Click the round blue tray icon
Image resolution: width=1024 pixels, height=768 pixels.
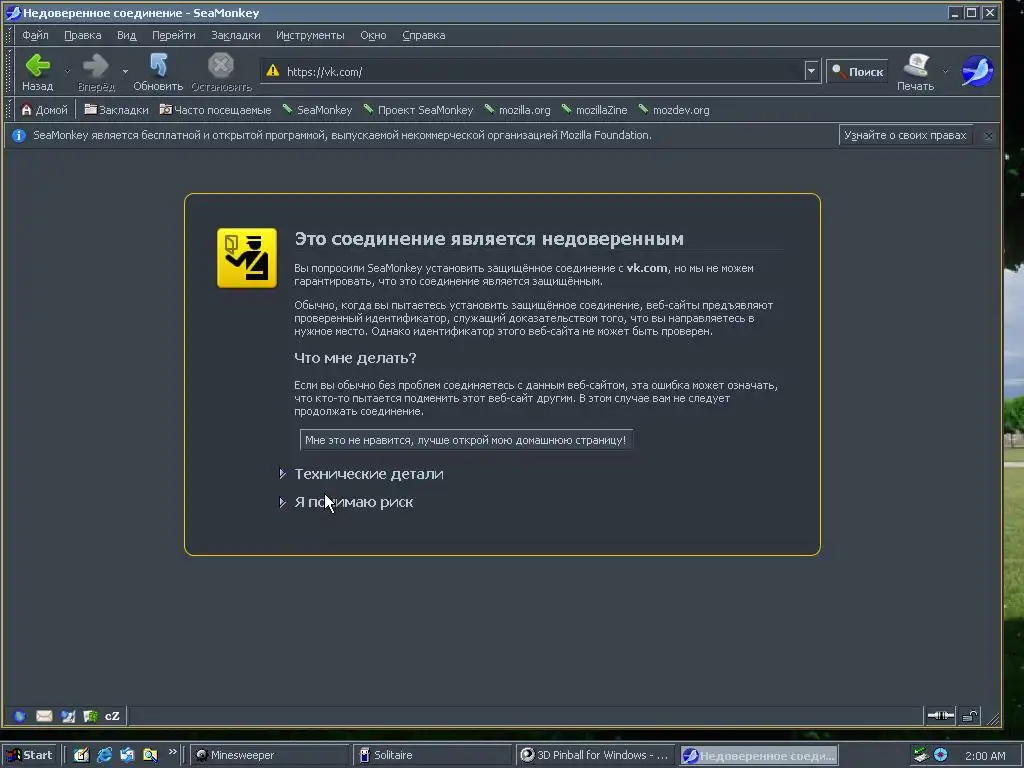(940, 755)
